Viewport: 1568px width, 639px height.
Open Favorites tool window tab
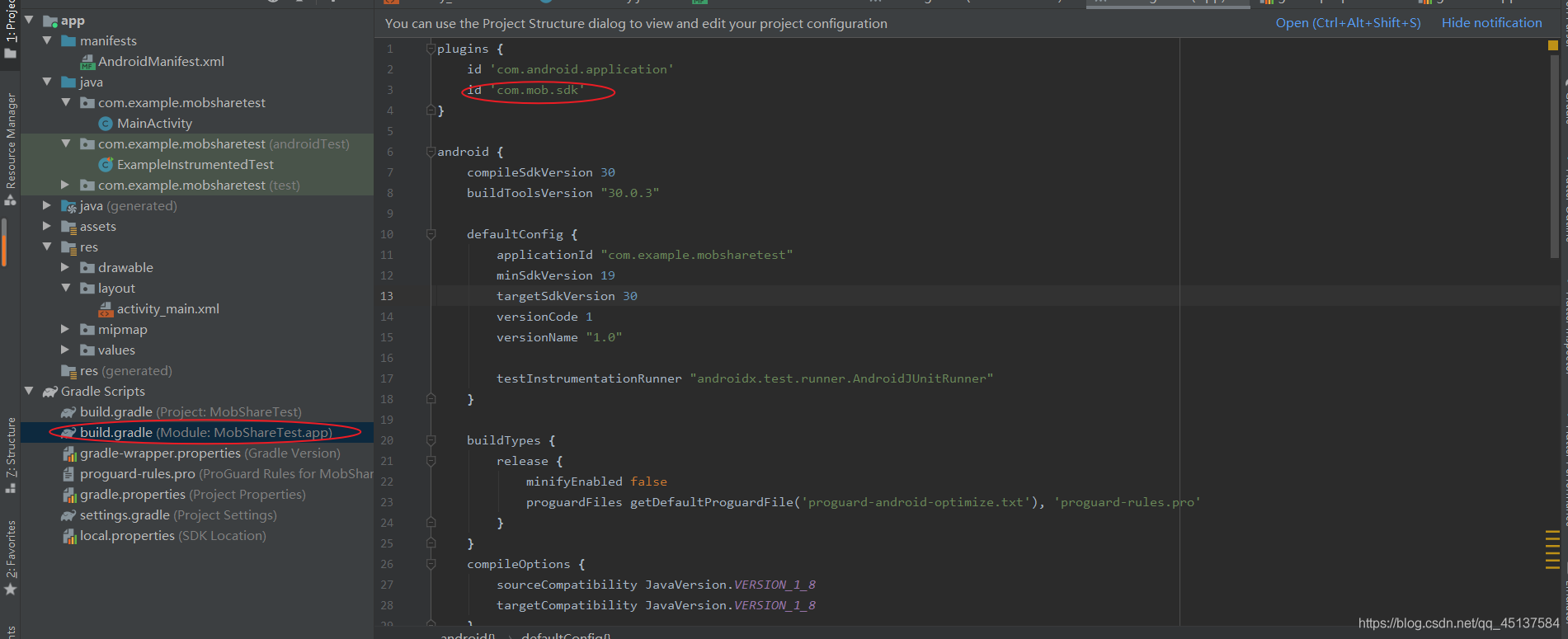pos(11,557)
